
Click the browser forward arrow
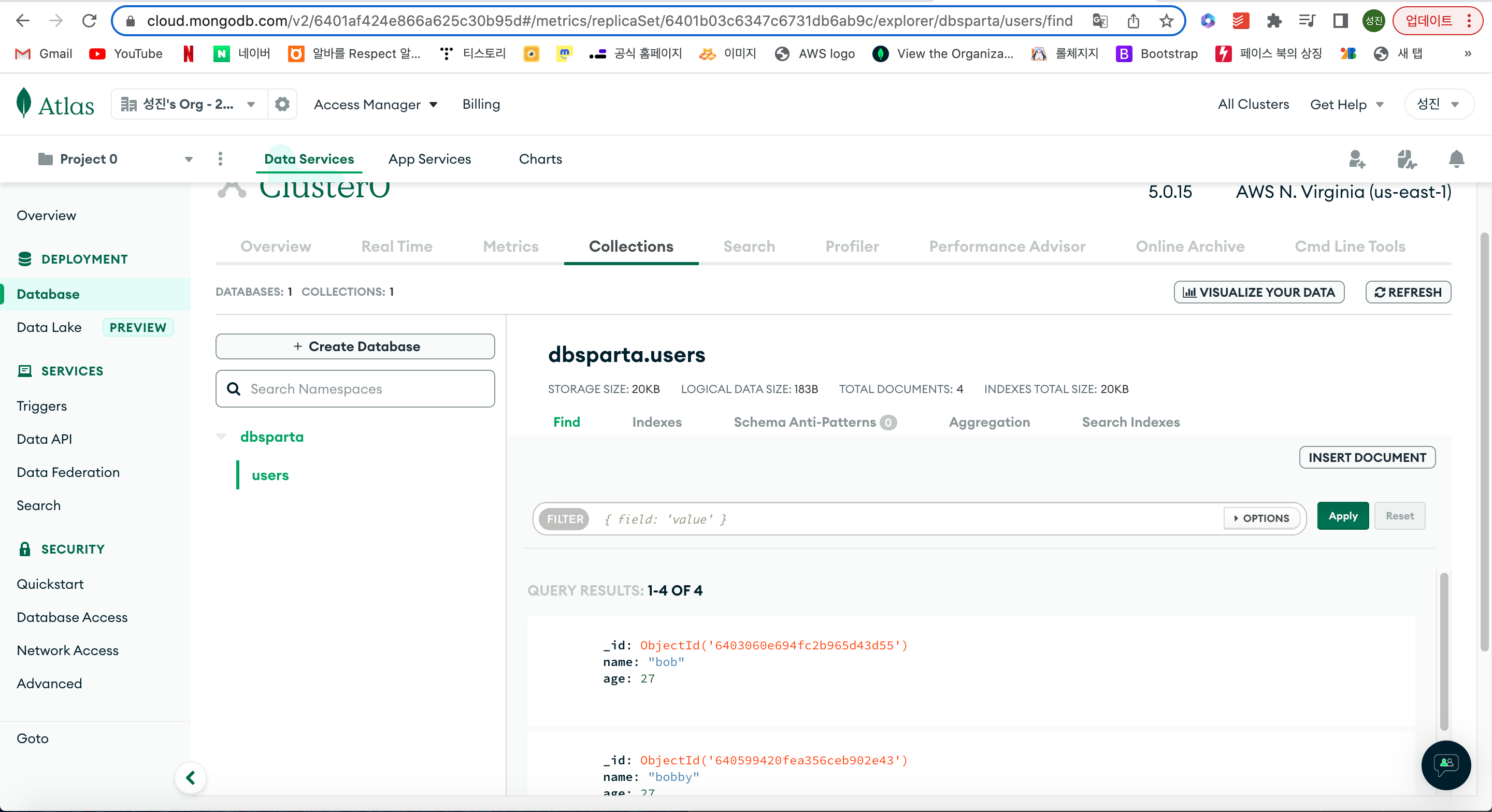pyautogui.click(x=55, y=21)
